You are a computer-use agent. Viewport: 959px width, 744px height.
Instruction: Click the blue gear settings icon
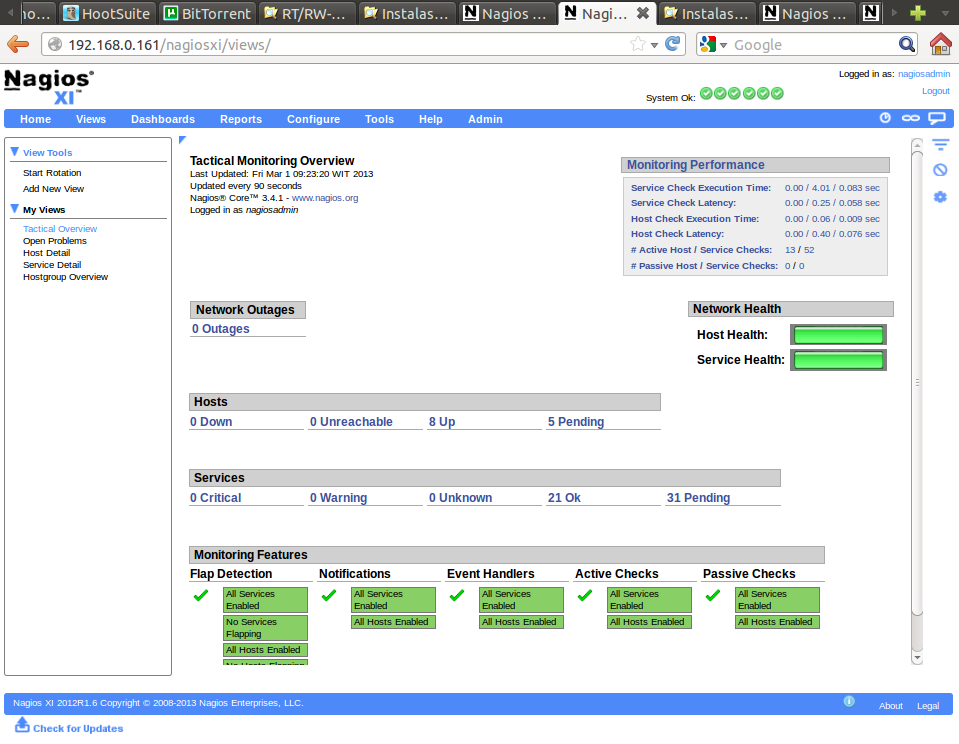click(940, 197)
